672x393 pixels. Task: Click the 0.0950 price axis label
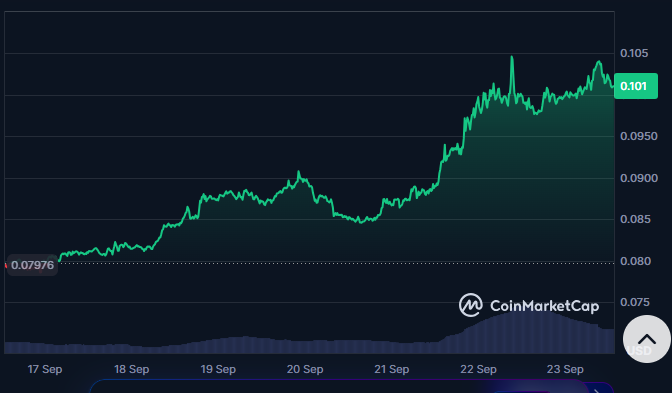[x=639, y=136]
